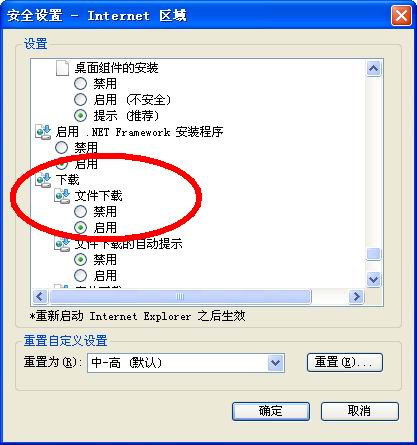The height and width of the screenshot is (445, 417).
Task: Open the 重置为 security level dropdown
Action: [x=275, y=363]
